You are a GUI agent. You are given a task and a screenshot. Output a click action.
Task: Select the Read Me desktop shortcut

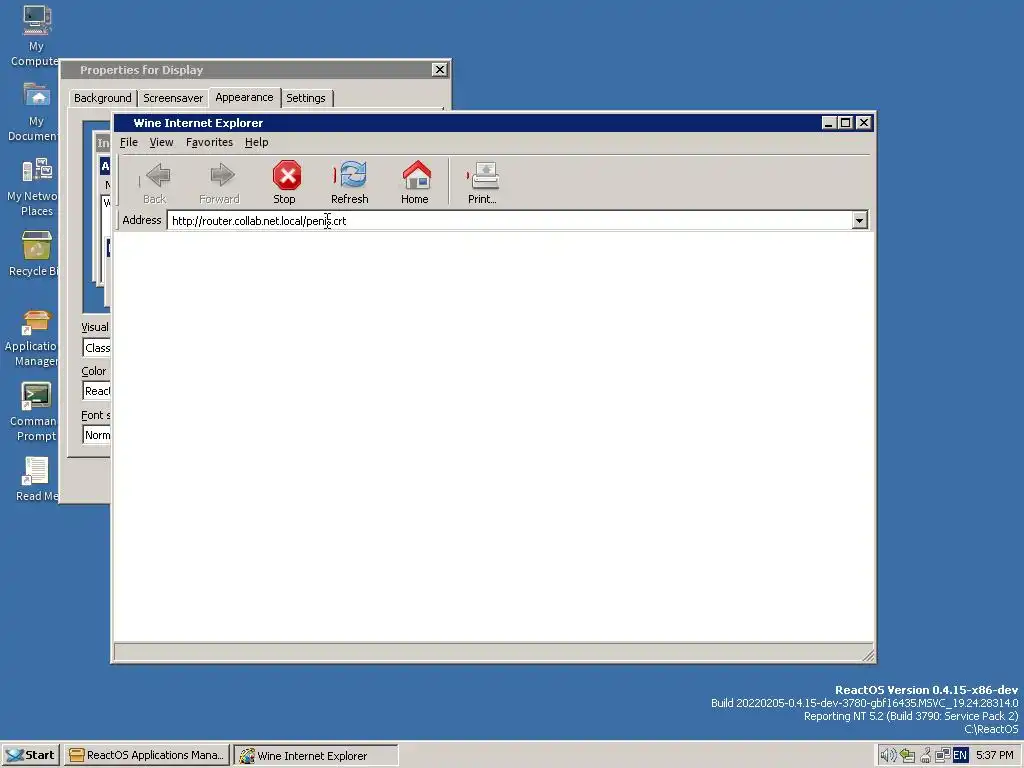[36, 479]
